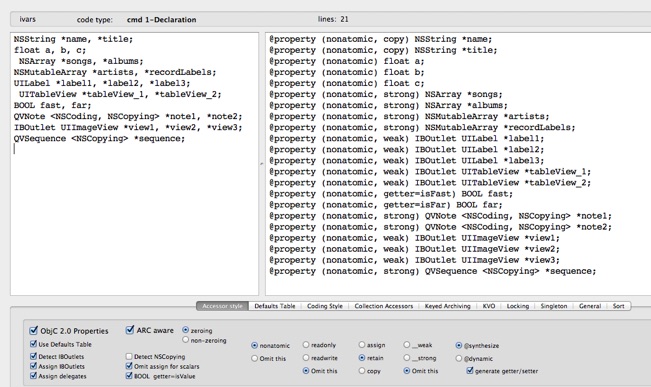
Task: Choose Omit this beneath nonatomic
Action: (255, 358)
